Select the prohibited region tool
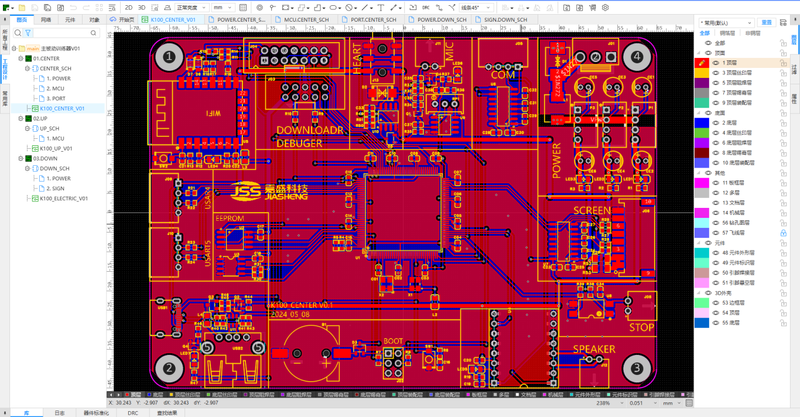 pyautogui.click(x=349, y=8)
